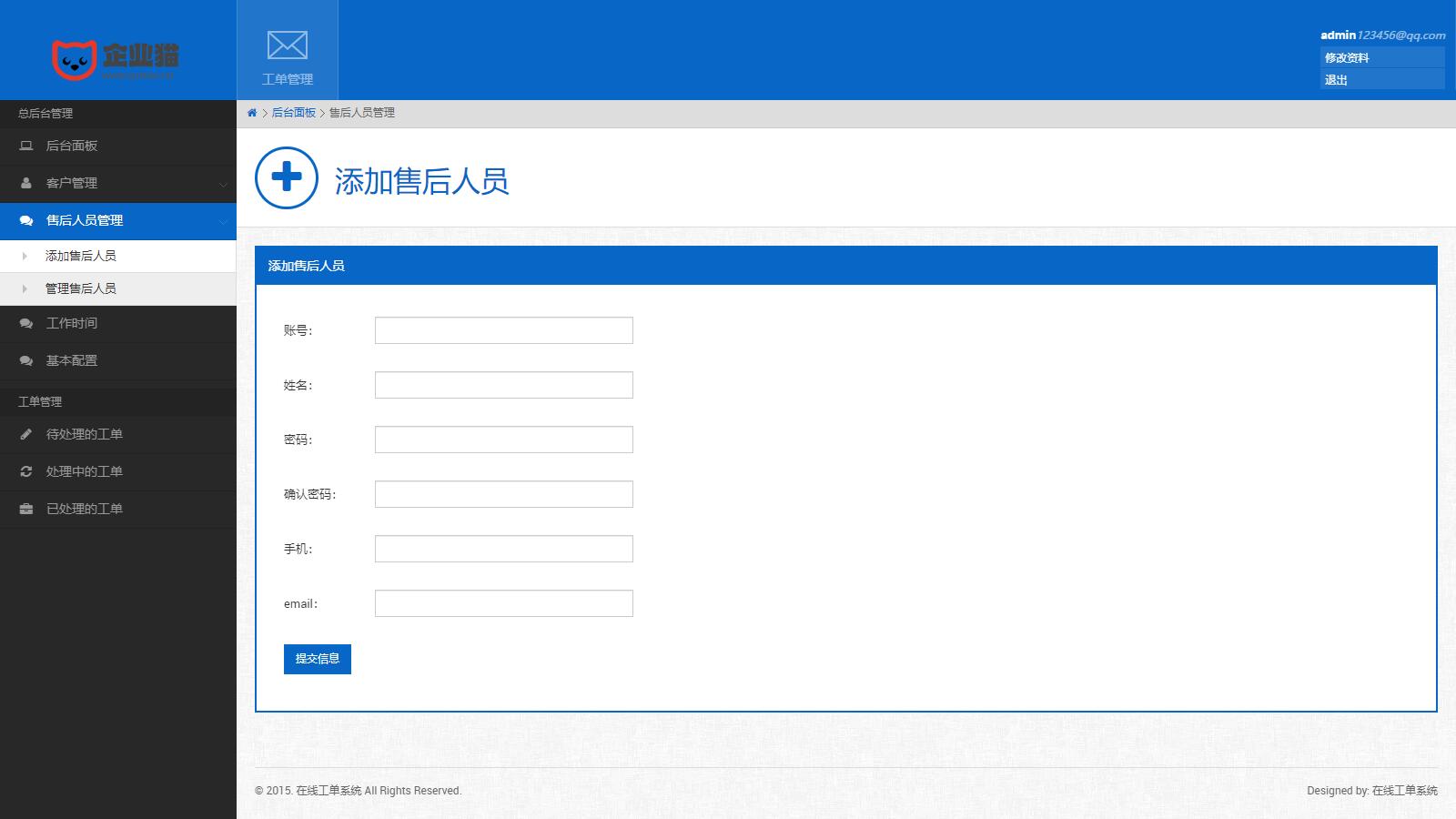Click the 后台面板 breadcrumb link
1456x819 pixels.
[293, 113]
